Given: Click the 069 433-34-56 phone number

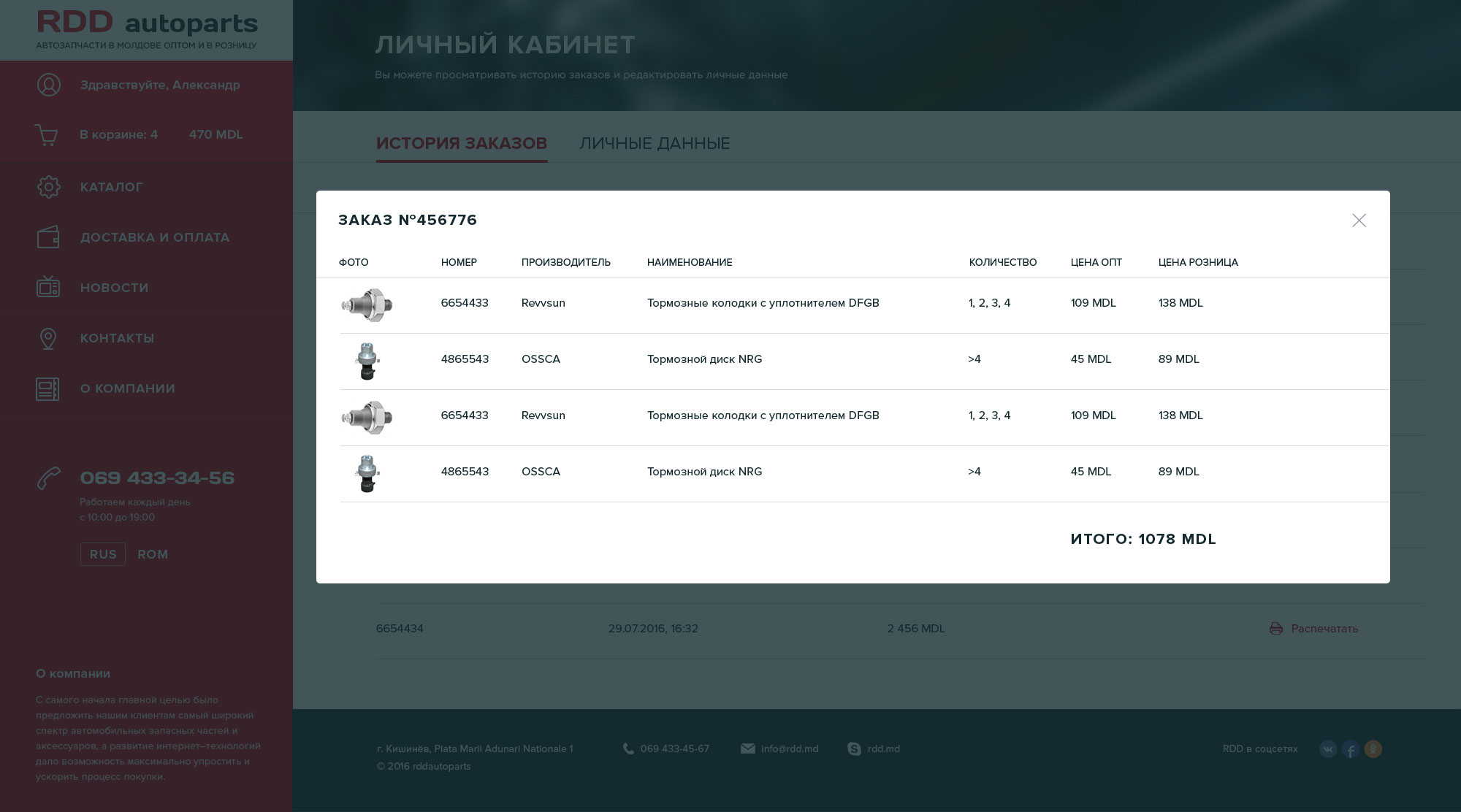Looking at the screenshot, I should click(x=157, y=478).
